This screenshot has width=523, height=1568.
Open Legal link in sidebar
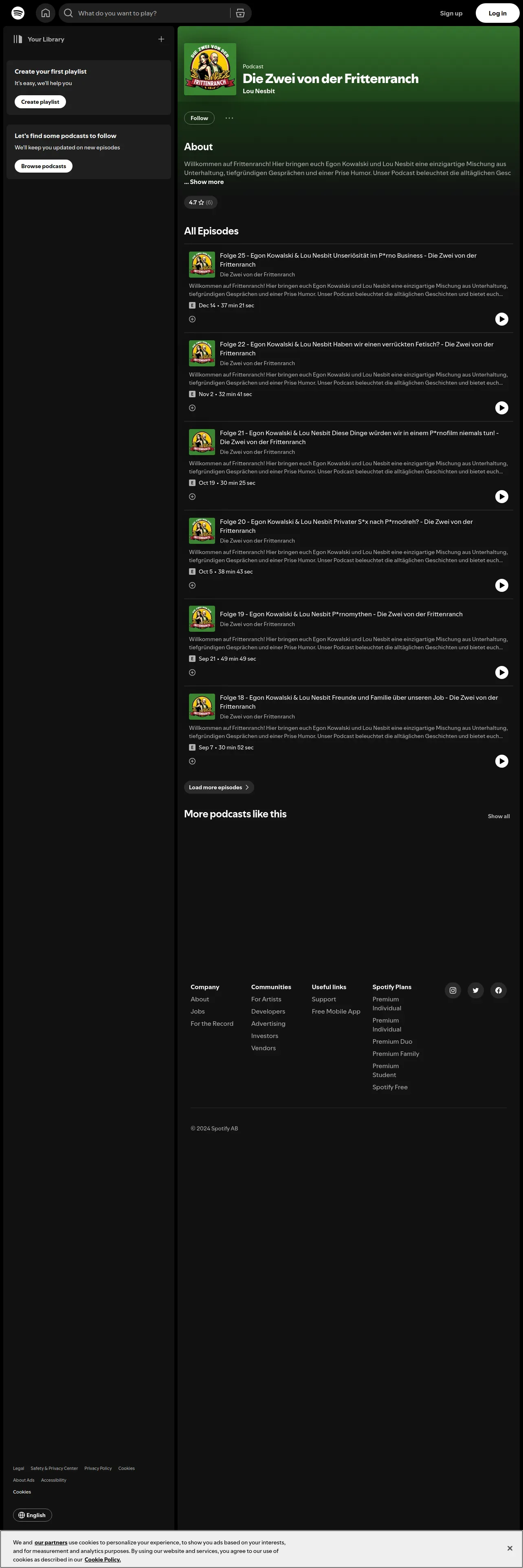pyautogui.click(x=19, y=1468)
